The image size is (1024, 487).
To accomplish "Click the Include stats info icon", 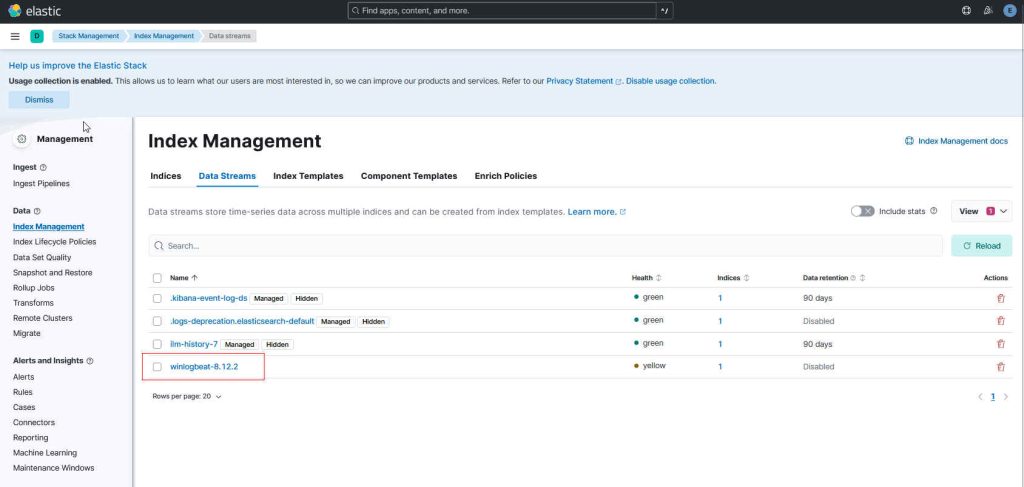I will pyautogui.click(x=933, y=211).
